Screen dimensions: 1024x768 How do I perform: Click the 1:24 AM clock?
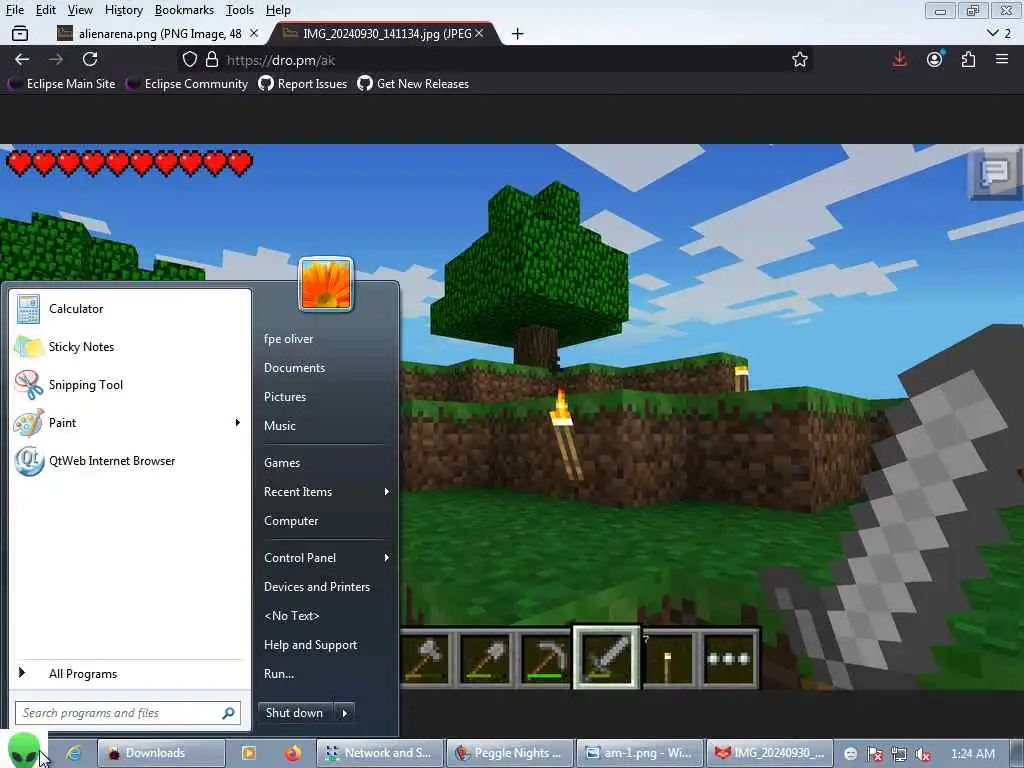pyautogui.click(x=972, y=754)
